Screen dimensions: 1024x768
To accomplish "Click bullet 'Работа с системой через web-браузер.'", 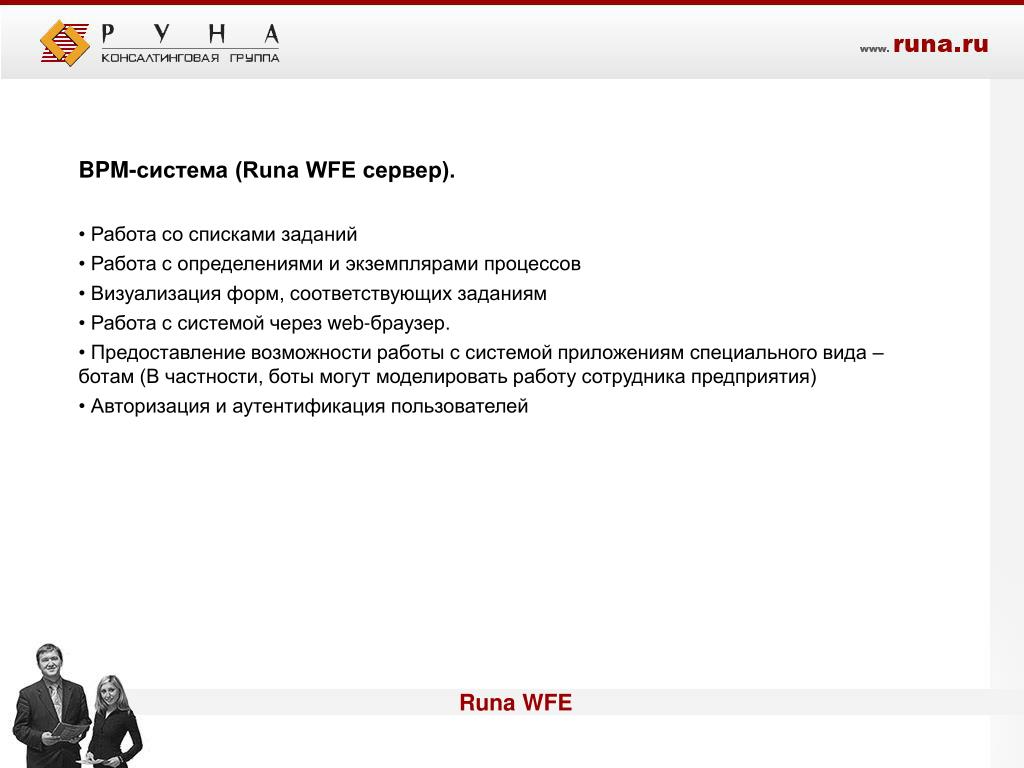I will tap(264, 323).
